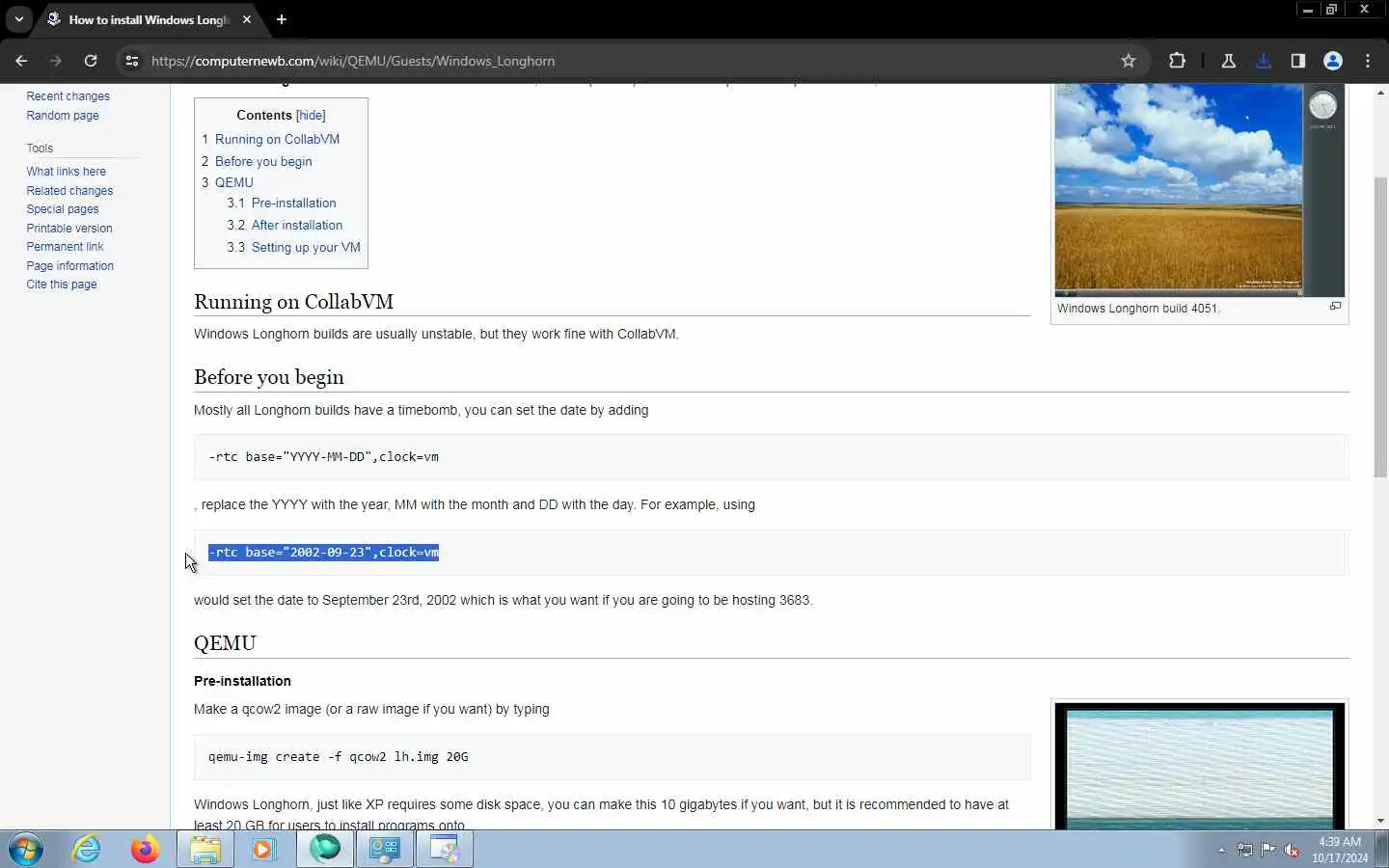Switch to the green globe browser taskbar icon
Screen dimensions: 1389x868
tap(325, 850)
